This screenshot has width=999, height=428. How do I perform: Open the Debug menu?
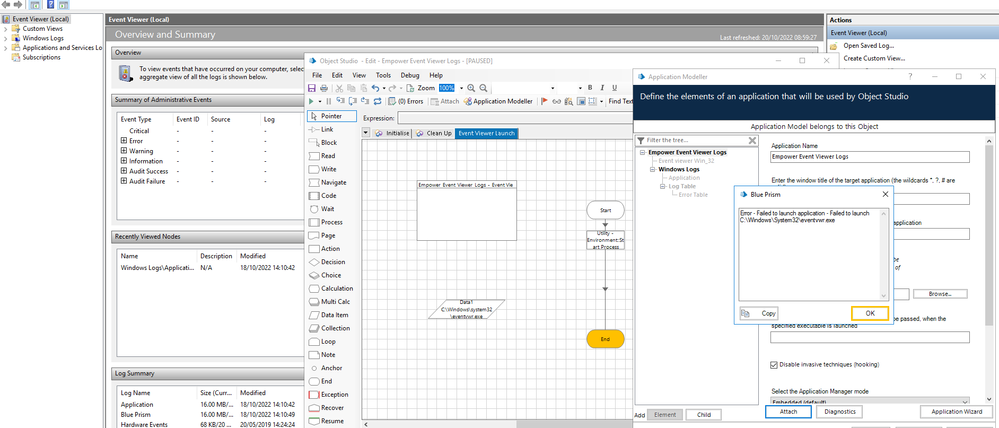[x=410, y=75]
